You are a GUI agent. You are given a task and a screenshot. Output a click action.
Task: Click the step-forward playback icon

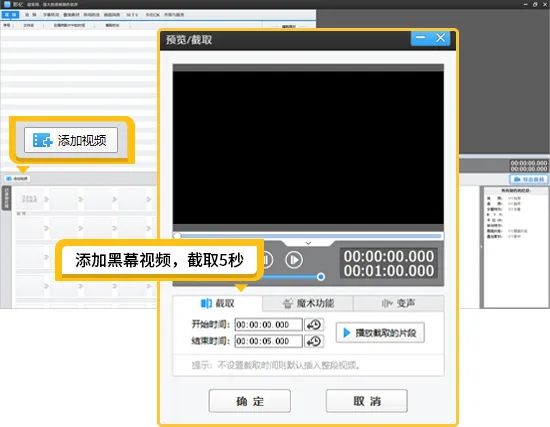click(x=294, y=260)
